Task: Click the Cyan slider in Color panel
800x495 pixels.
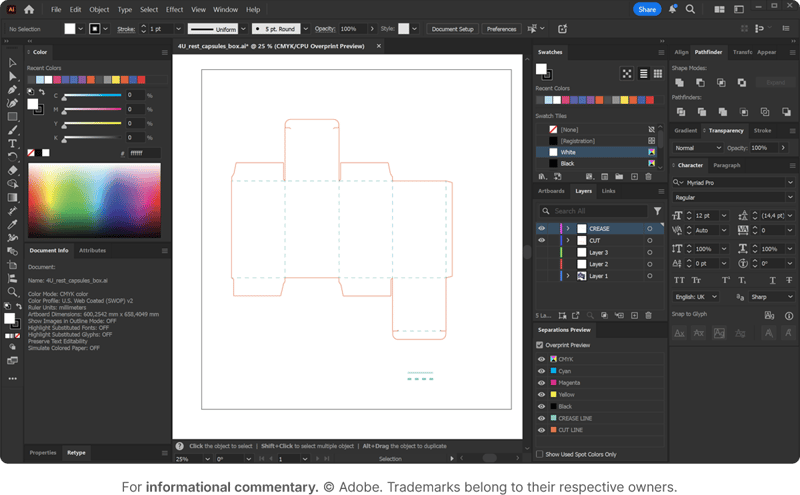Action: pyautogui.click(x=92, y=95)
